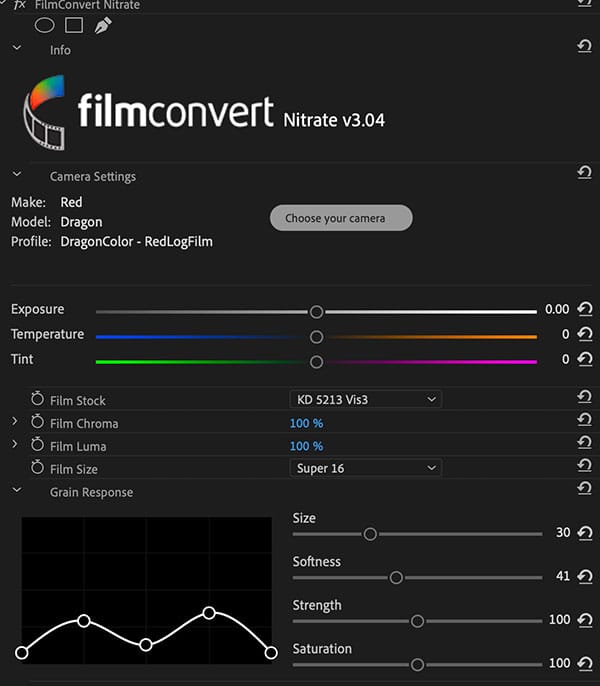This screenshot has width=600, height=686.
Task: Toggle animation stopwatch for Film Size
Action: pos(38,467)
